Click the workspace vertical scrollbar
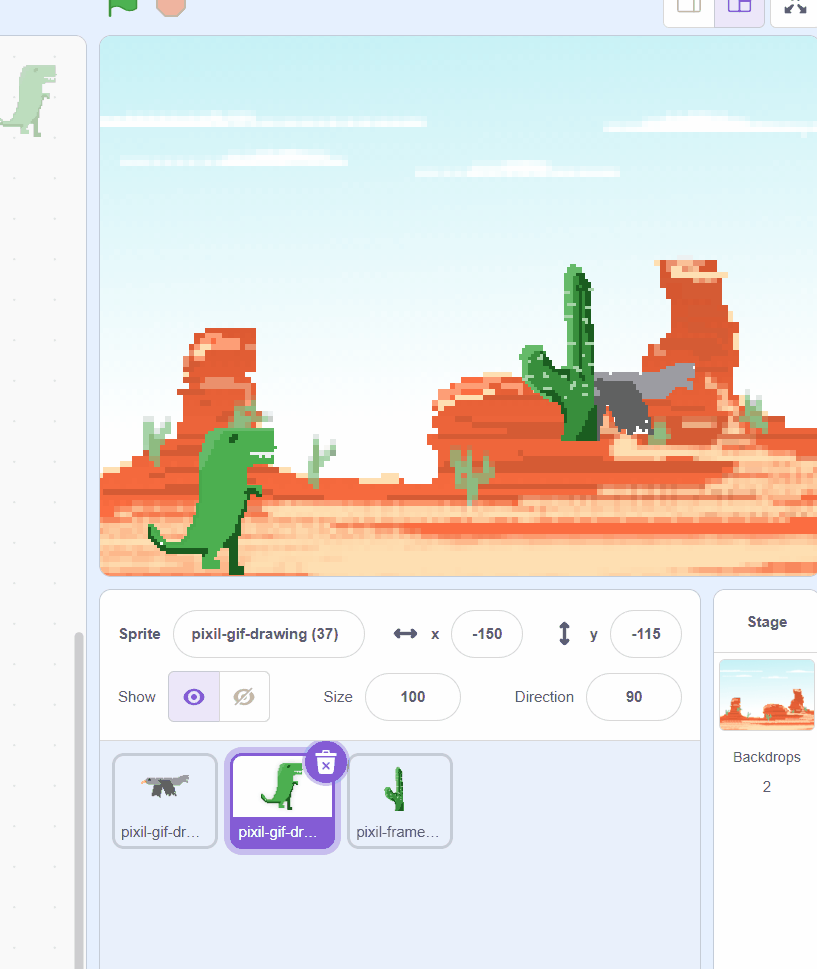Screen dimensions: 817x969 78,800
